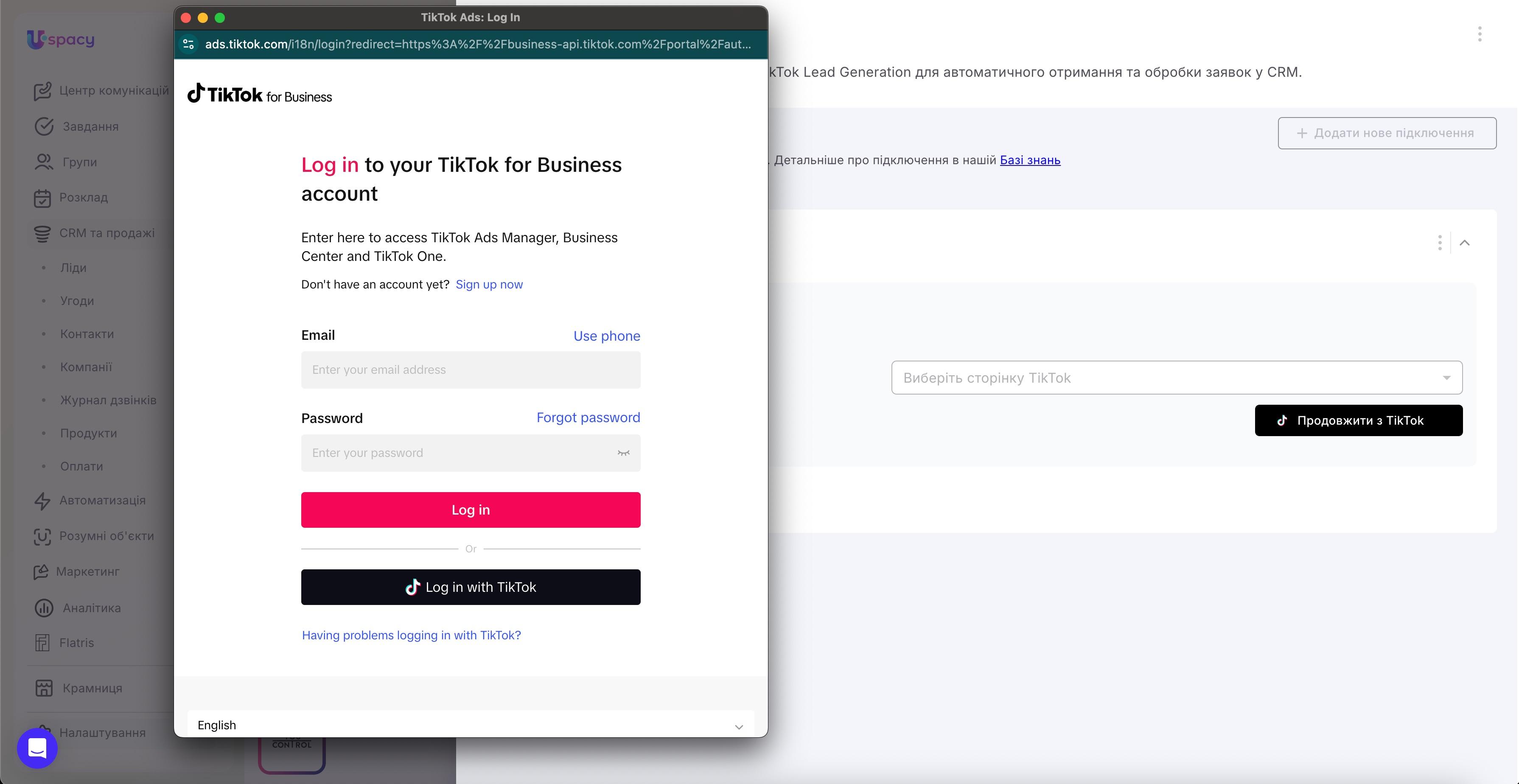Collapse the connection card with the chevron
This screenshot has width=1519, height=784.
(1464, 243)
